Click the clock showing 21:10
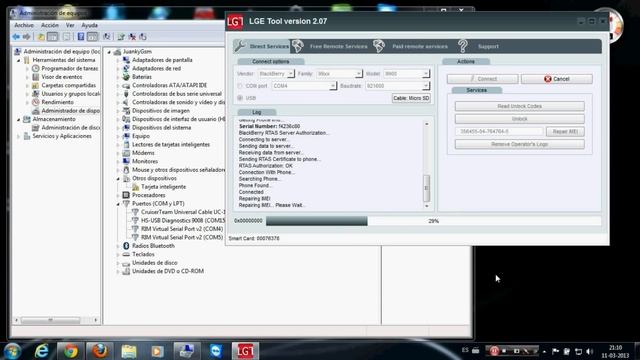Image resolution: width=640 pixels, height=360 pixels. (615, 348)
